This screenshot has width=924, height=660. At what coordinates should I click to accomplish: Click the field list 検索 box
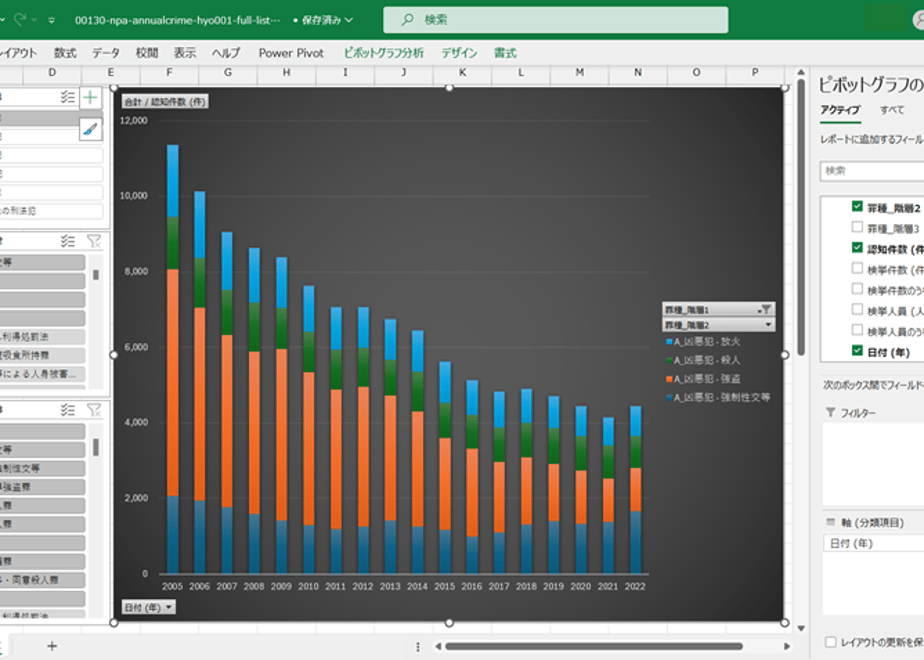(872, 171)
